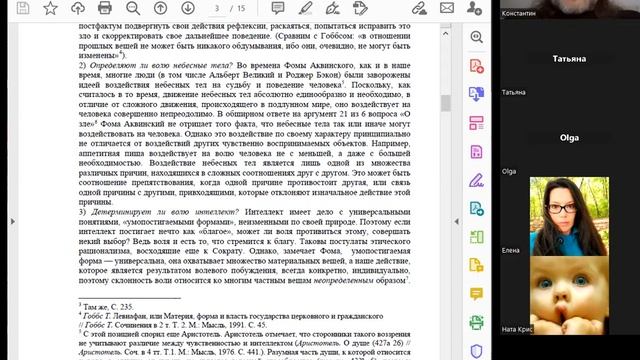Expand the left navigation pane arrow
Image resolution: width=640 pixels, height=360 pixels.
pos(13,222)
